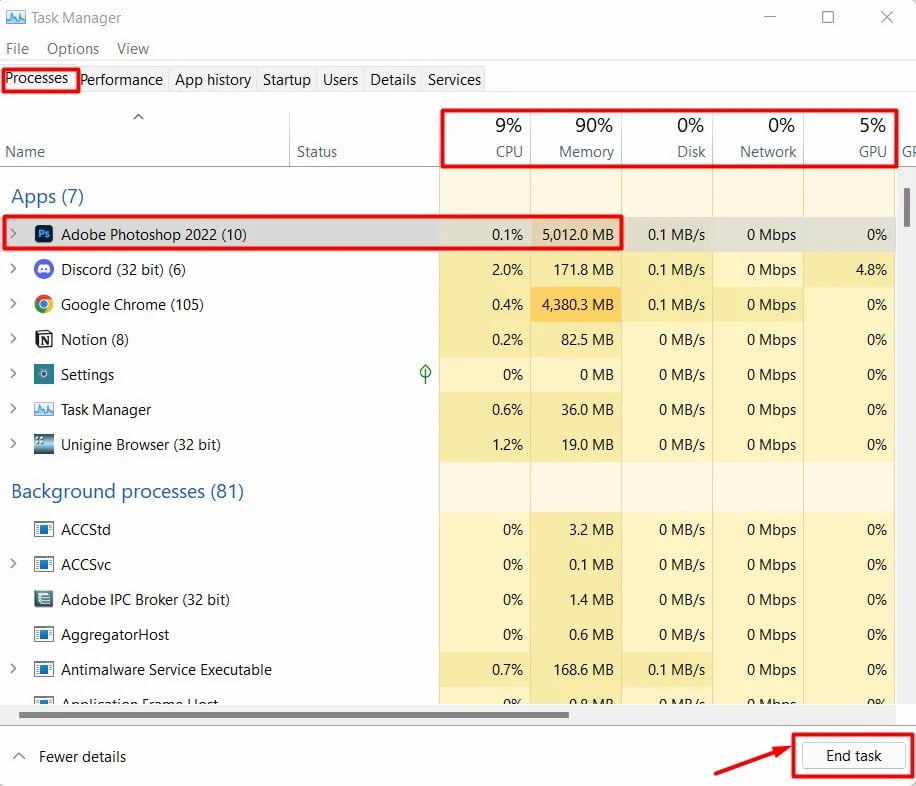
Task: Click the ACCSvc process icon
Action: (44, 565)
